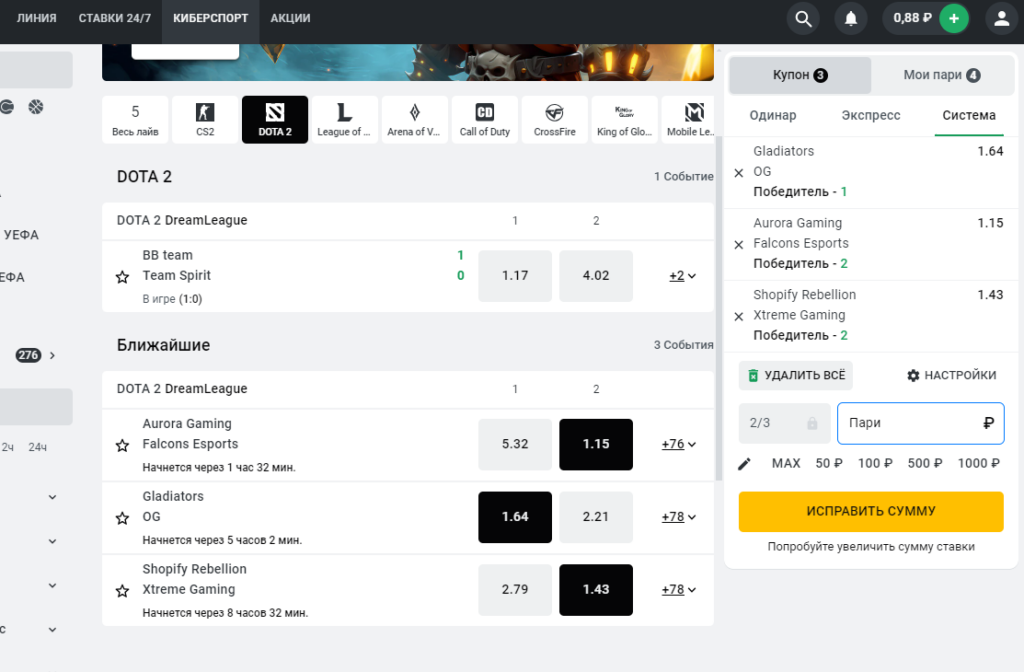Click the green plus deposit button
The height and width of the screenshot is (672, 1024).
click(x=953, y=18)
